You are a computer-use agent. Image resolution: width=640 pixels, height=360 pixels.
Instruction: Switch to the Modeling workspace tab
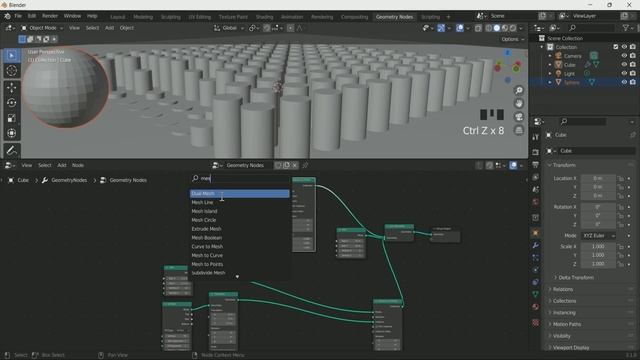pos(143,17)
